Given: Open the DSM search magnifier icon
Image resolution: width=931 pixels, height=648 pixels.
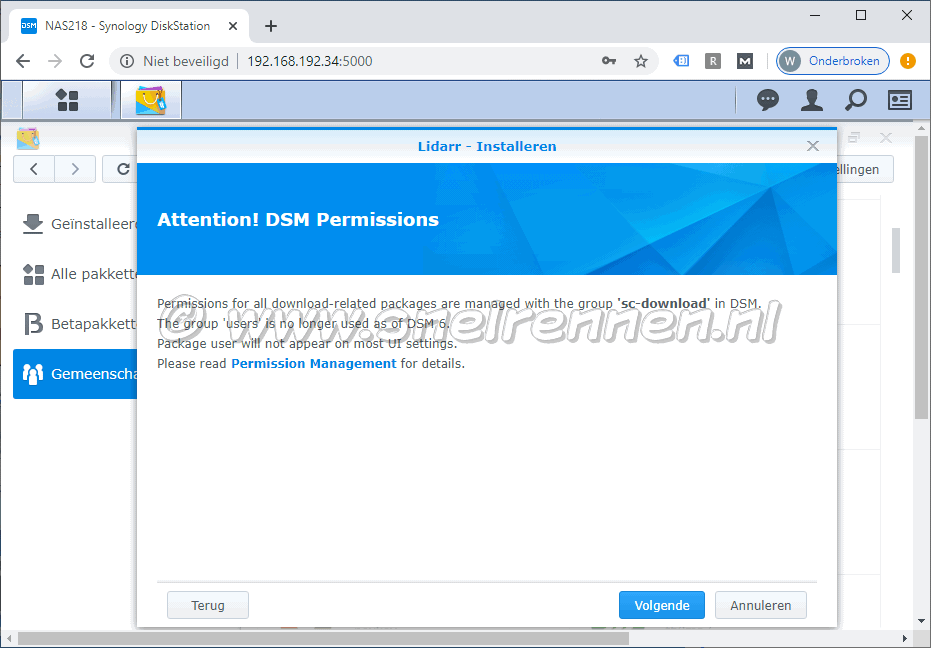Looking at the screenshot, I should pos(856,100).
